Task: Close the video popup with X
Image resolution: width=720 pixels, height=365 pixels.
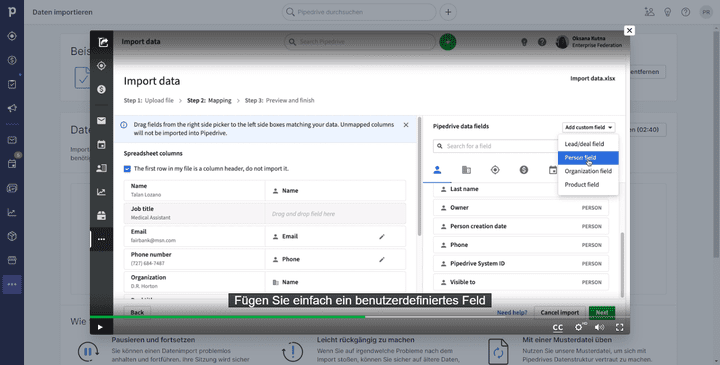Action: point(630,30)
